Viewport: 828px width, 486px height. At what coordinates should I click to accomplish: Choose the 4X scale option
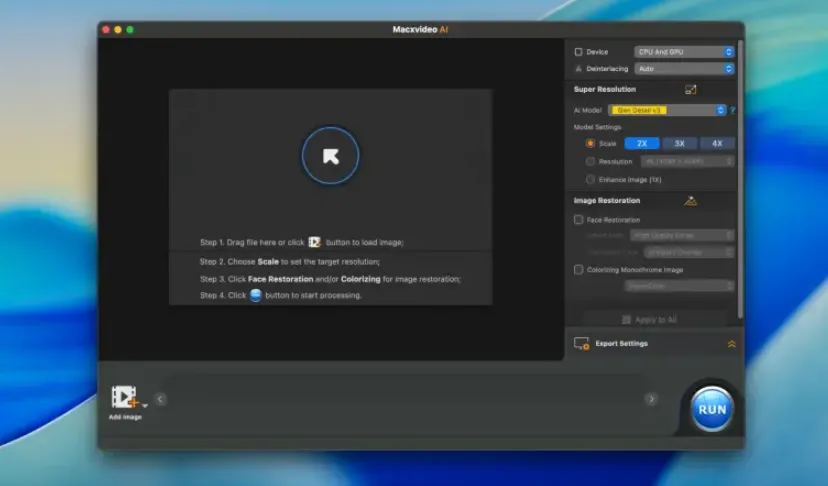pos(717,143)
